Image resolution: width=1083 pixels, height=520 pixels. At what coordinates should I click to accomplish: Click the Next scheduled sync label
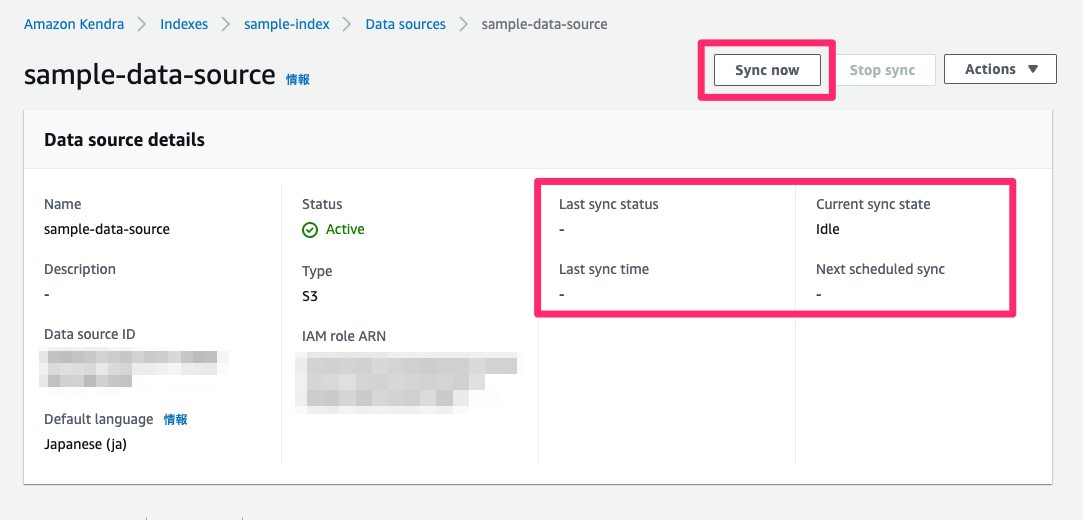tap(880, 269)
